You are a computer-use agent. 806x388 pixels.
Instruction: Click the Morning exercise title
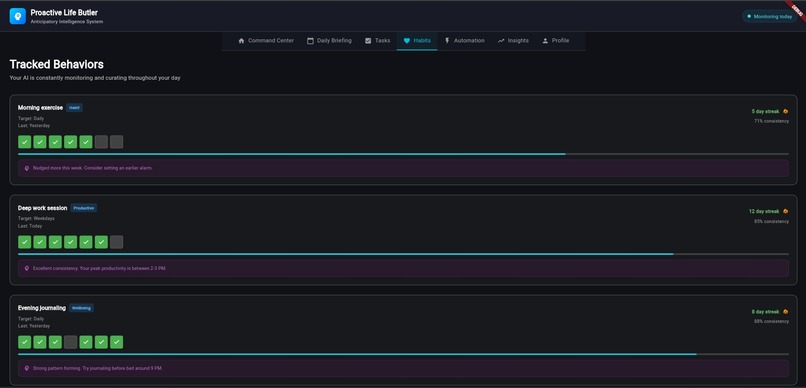[x=40, y=108]
